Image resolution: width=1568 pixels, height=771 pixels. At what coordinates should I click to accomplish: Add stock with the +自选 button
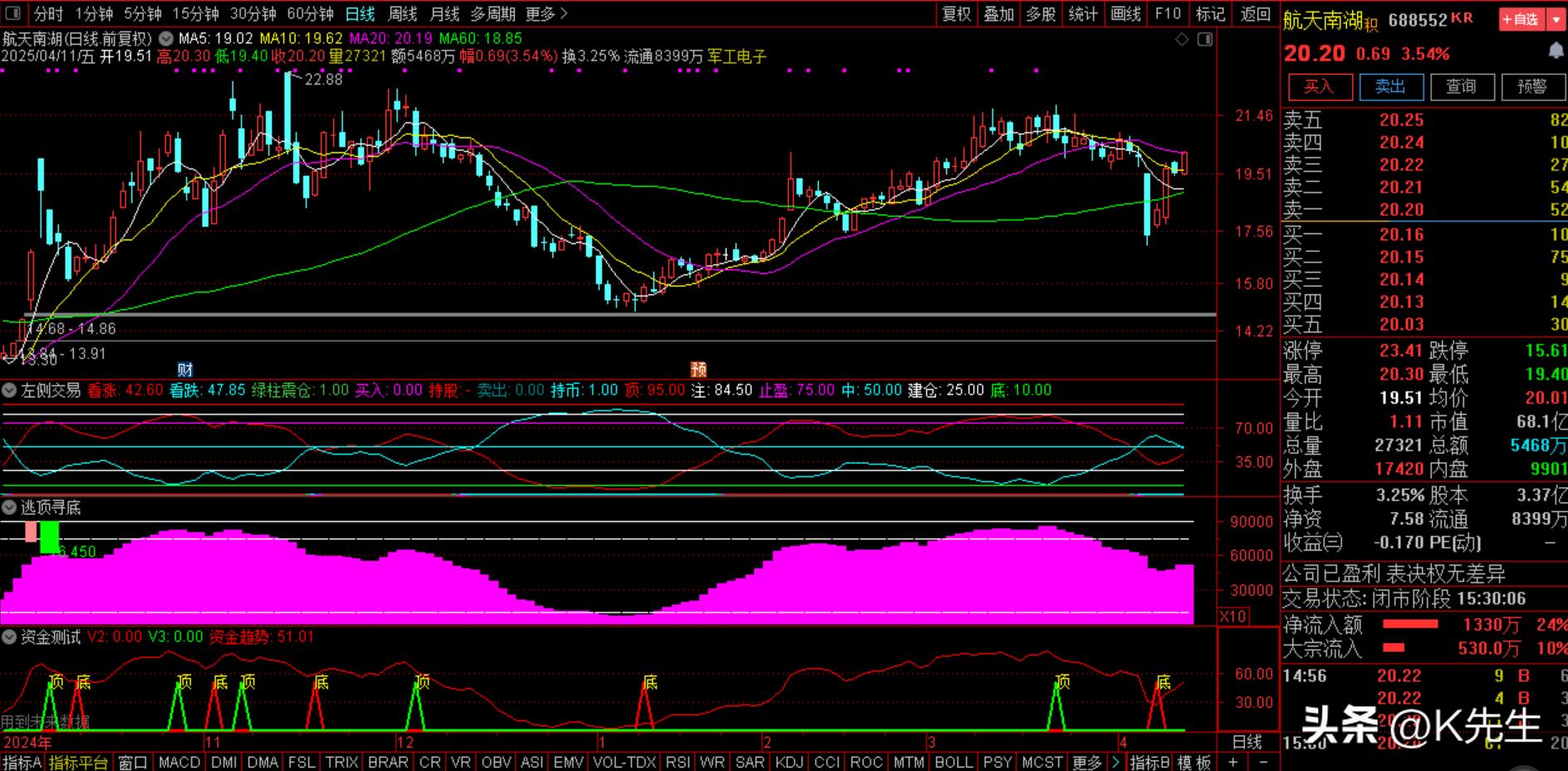[x=1521, y=19]
